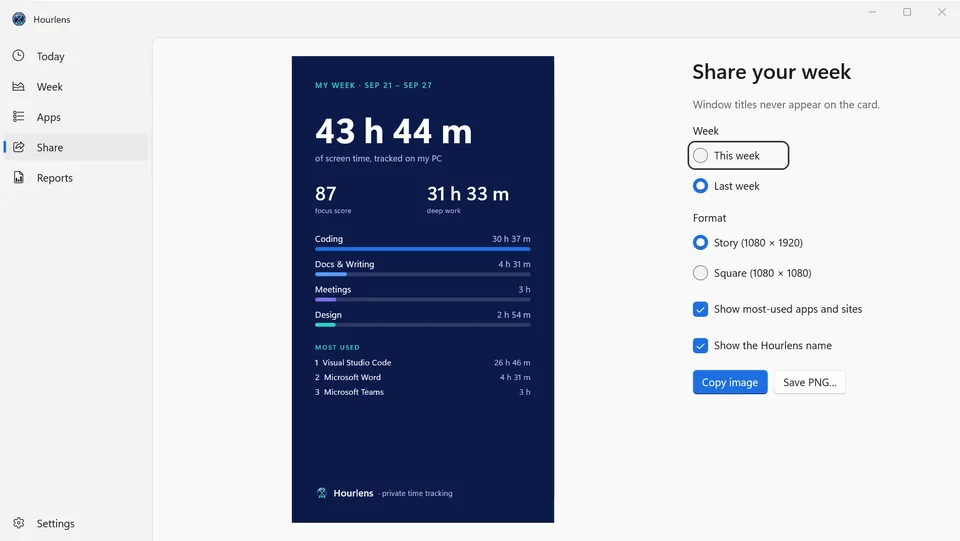Maximize the Hourlens window

(907, 12)
